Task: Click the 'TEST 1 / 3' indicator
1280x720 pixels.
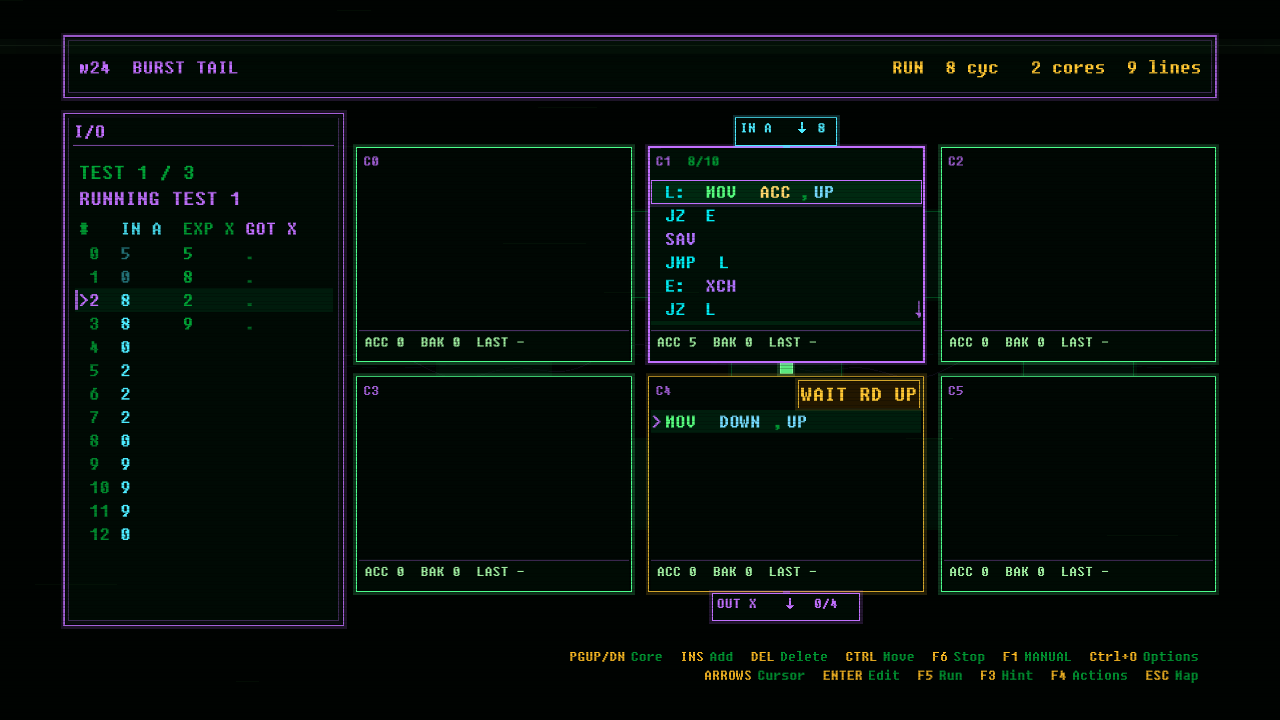Action: coord(137,173)
